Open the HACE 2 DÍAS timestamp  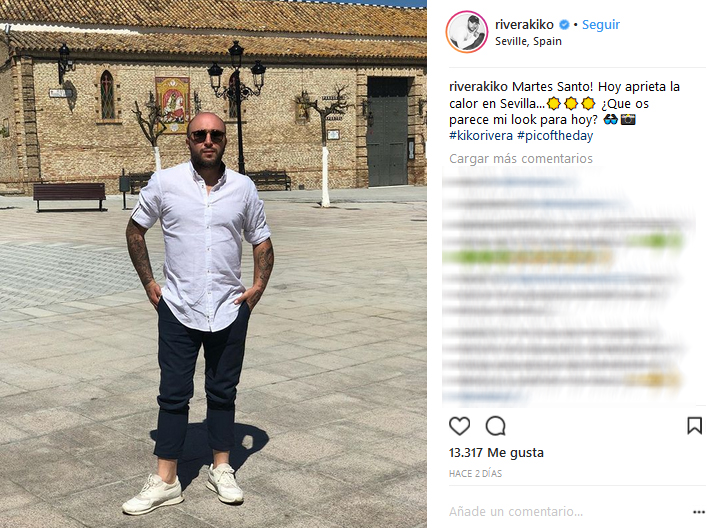click(x=475, y=473)
